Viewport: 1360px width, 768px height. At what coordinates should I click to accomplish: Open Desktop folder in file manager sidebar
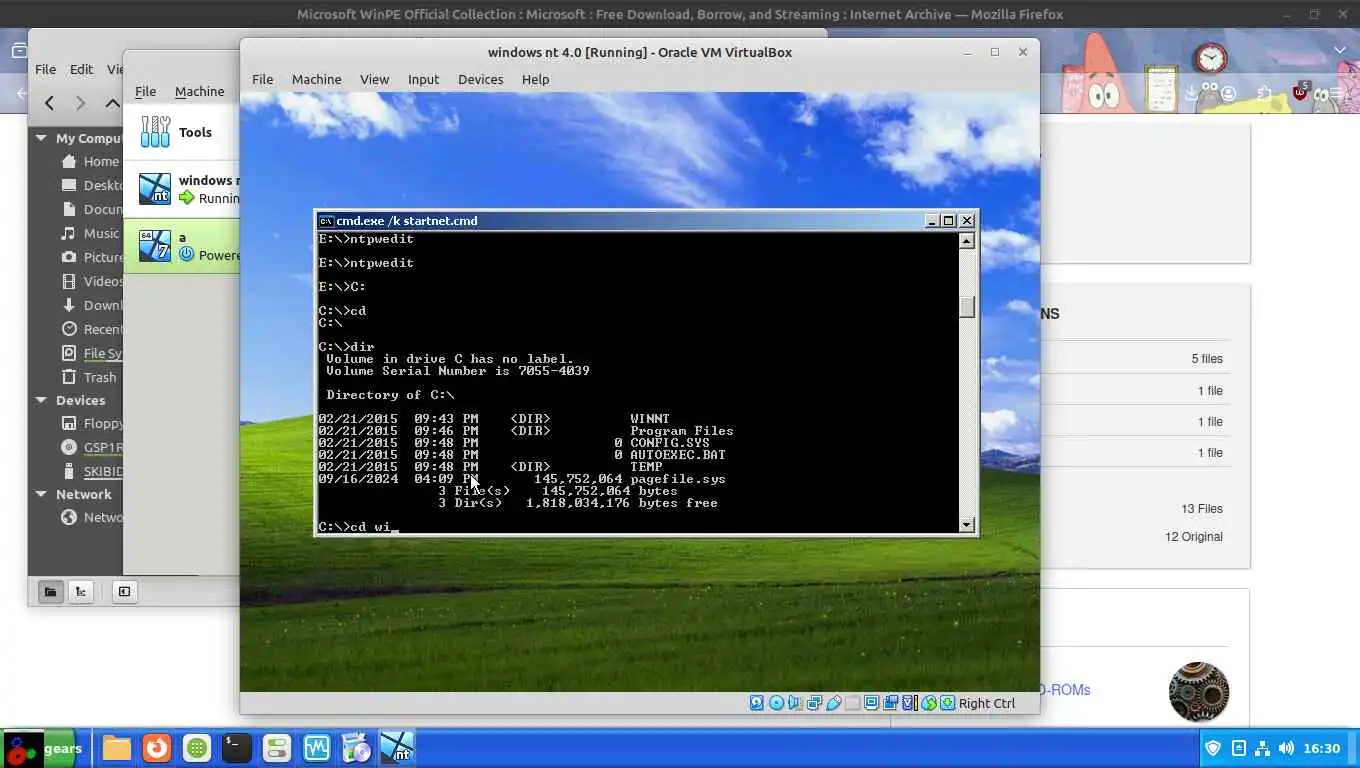click(90, 185)
